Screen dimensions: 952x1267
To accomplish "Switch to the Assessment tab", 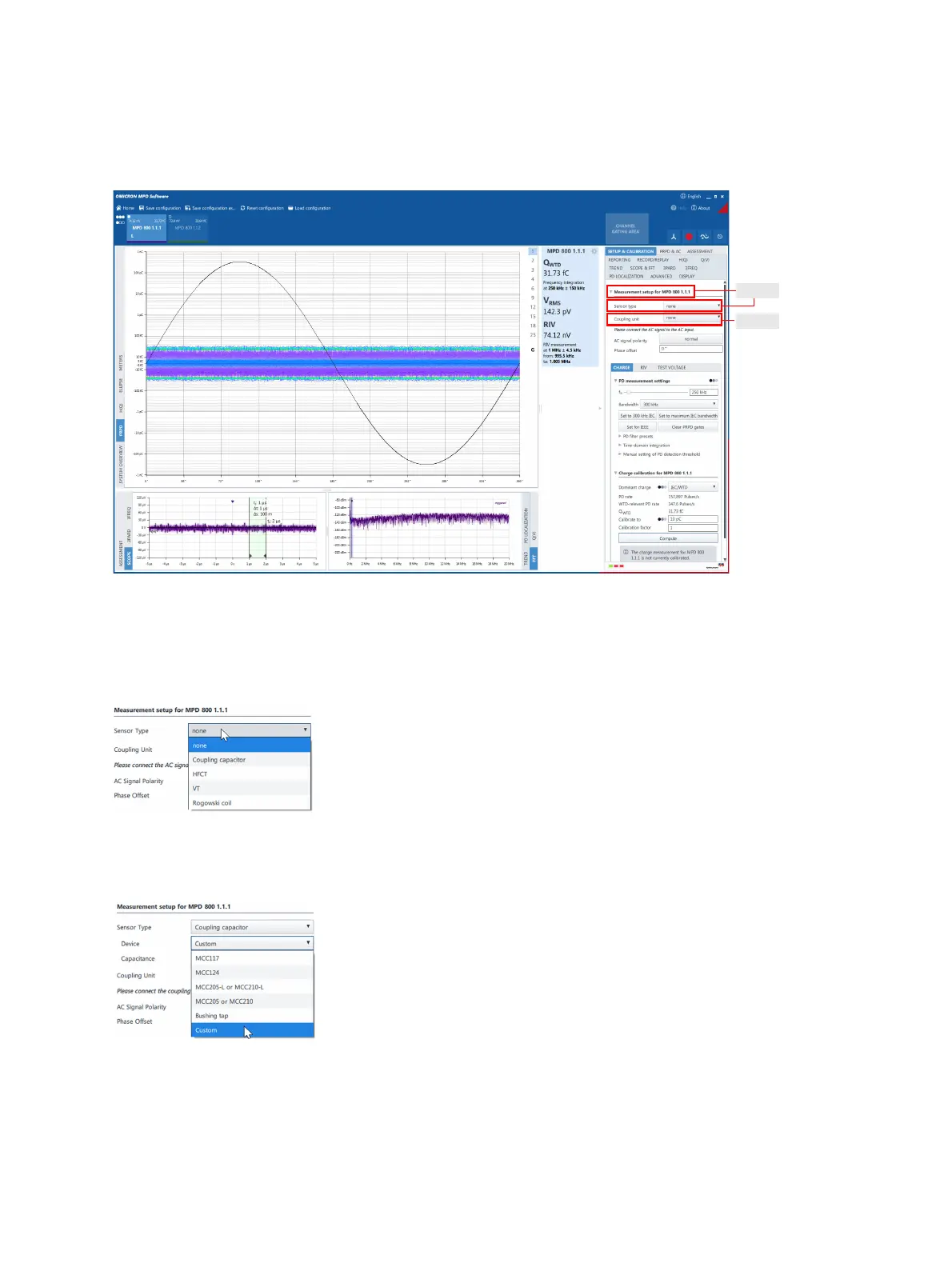I will click(700, 251).
